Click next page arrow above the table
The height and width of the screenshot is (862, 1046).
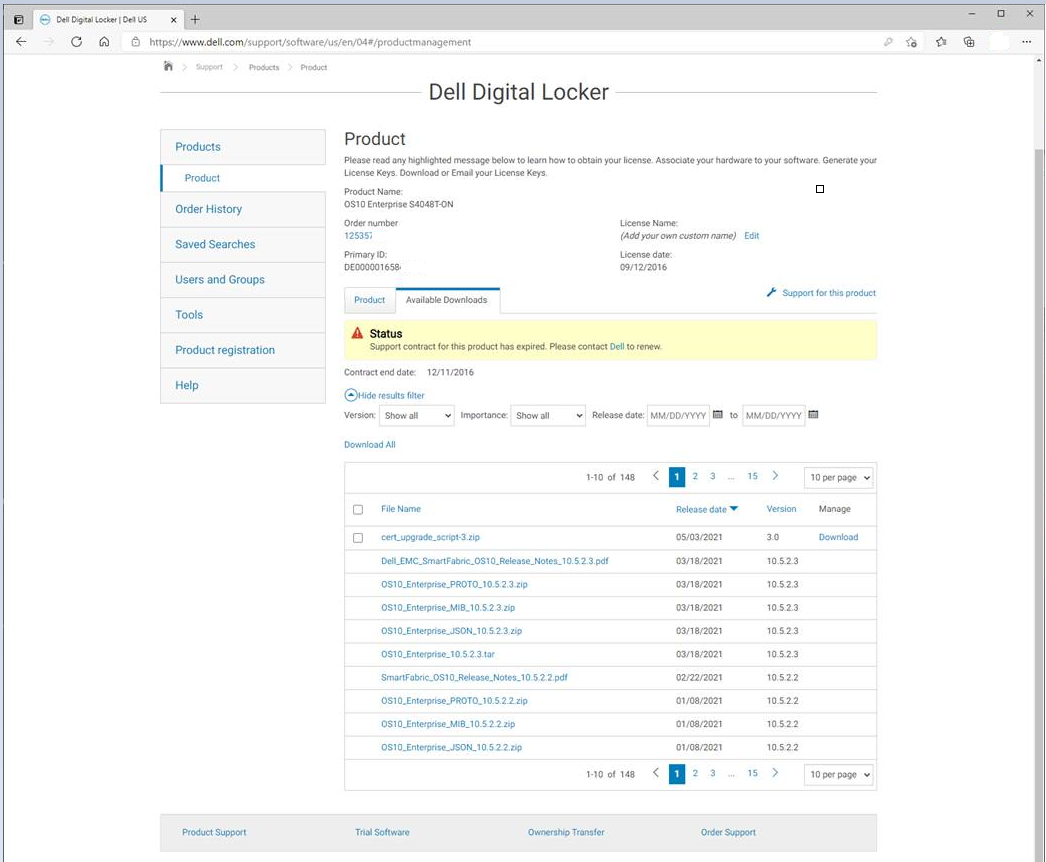click(775, 477)
